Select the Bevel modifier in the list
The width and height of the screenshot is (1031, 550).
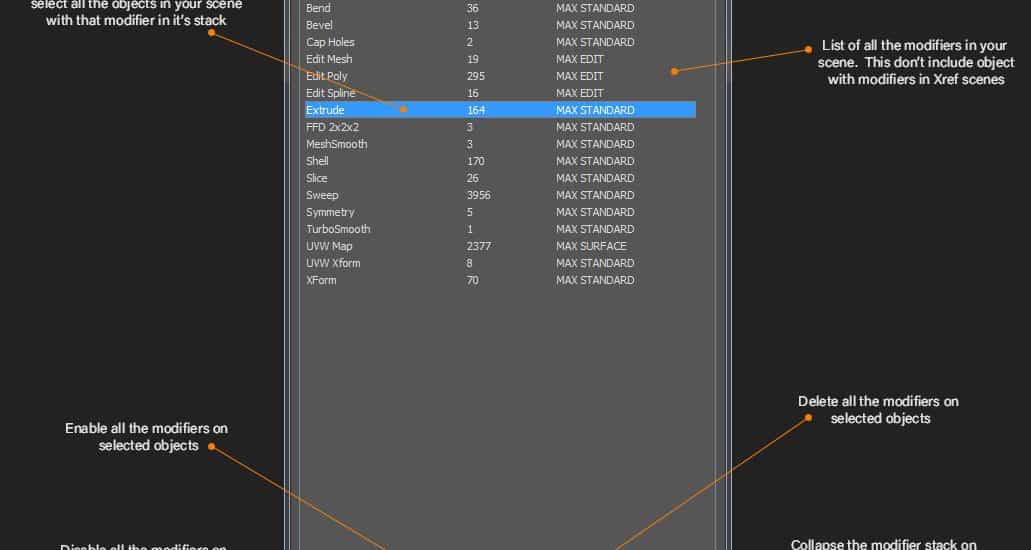[320, 25]
